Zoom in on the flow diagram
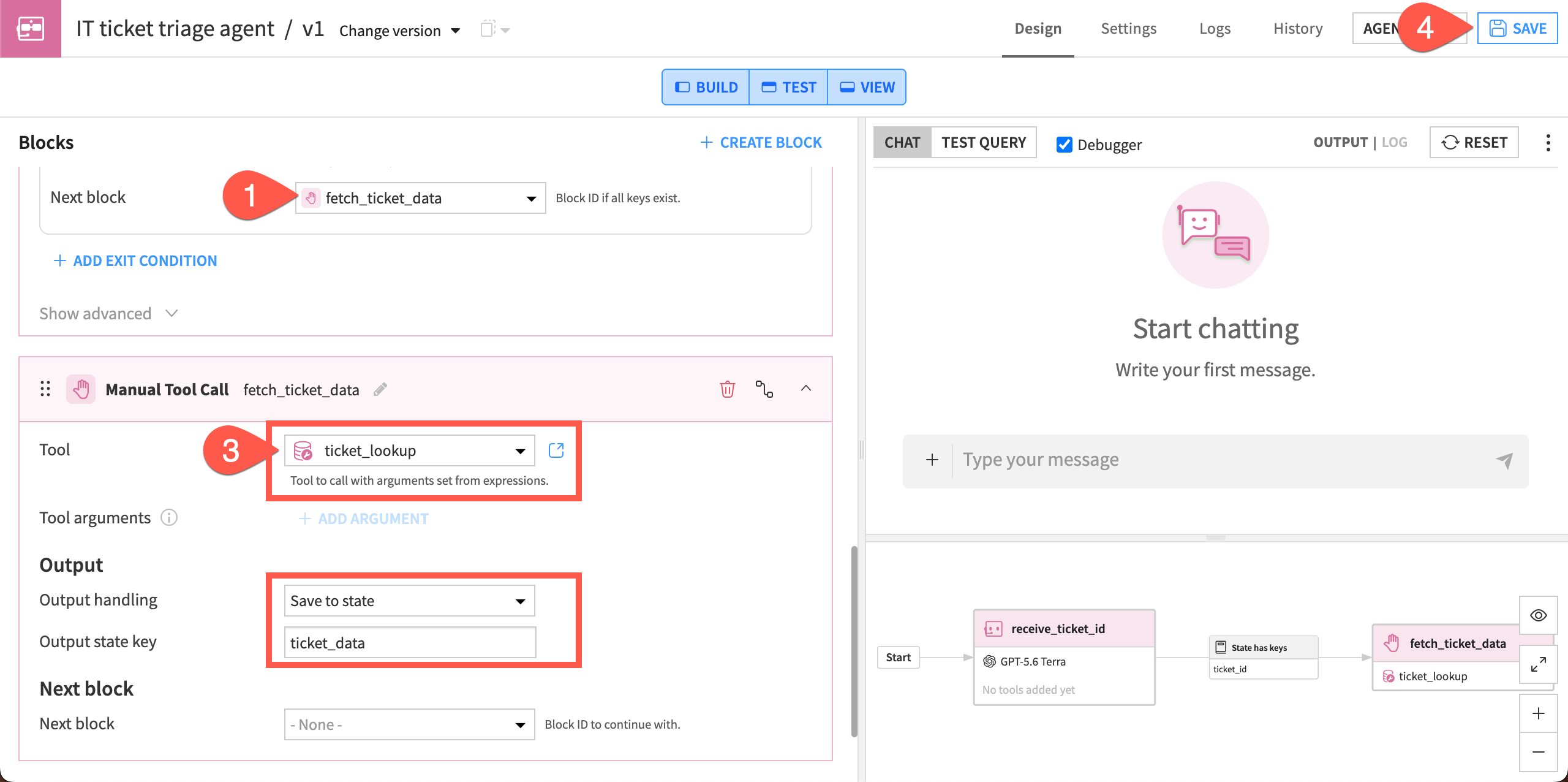 tap(1538, 713)
